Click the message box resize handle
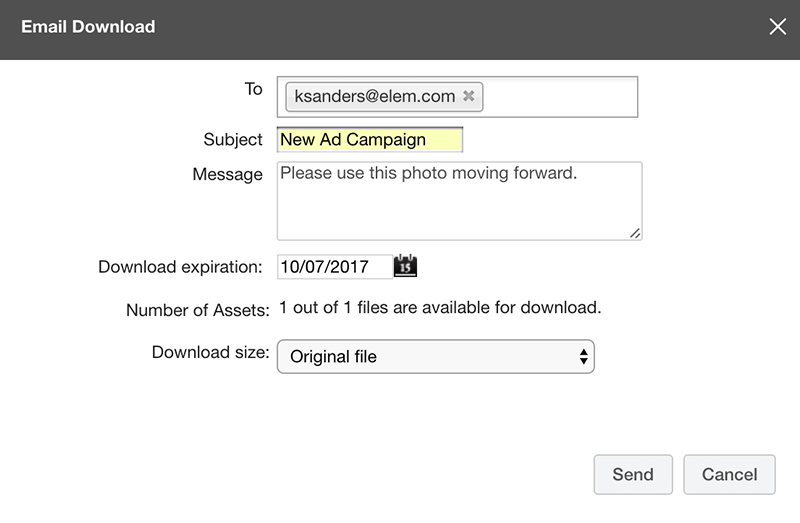This screenshot has height=523, width=800. click(635, 233)
